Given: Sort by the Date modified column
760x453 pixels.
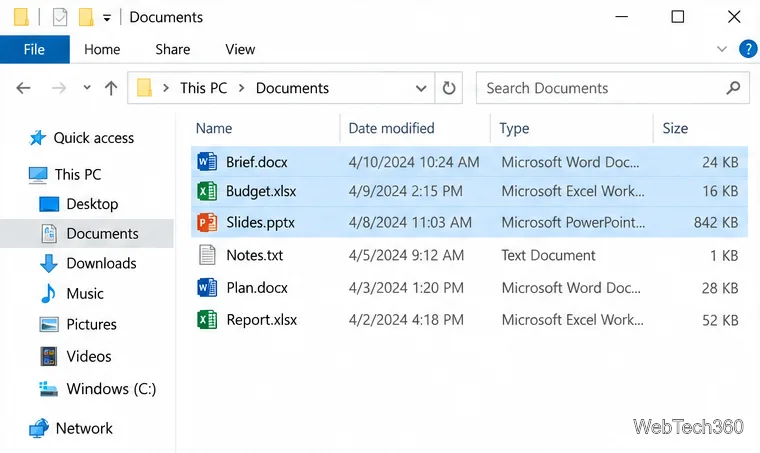Looking at the screenshot, I should (x=391, y=128).
